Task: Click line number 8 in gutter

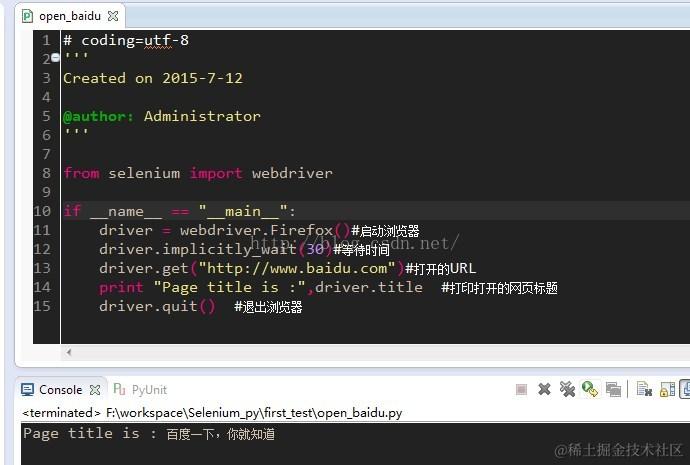Action: click(47, 173)
